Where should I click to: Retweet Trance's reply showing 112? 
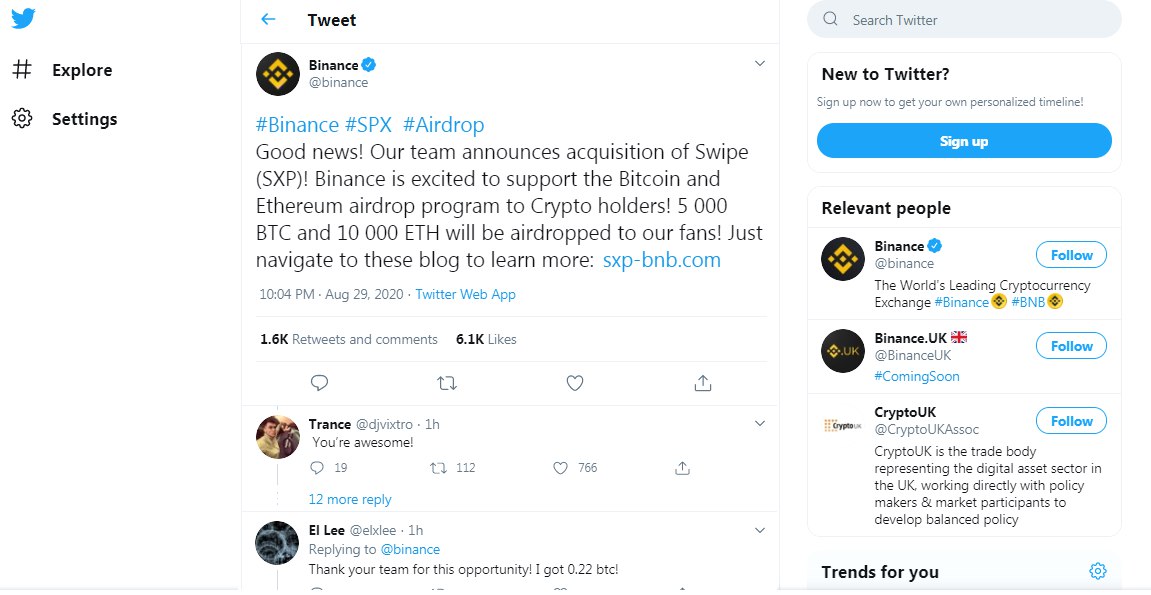coord(438,468)
